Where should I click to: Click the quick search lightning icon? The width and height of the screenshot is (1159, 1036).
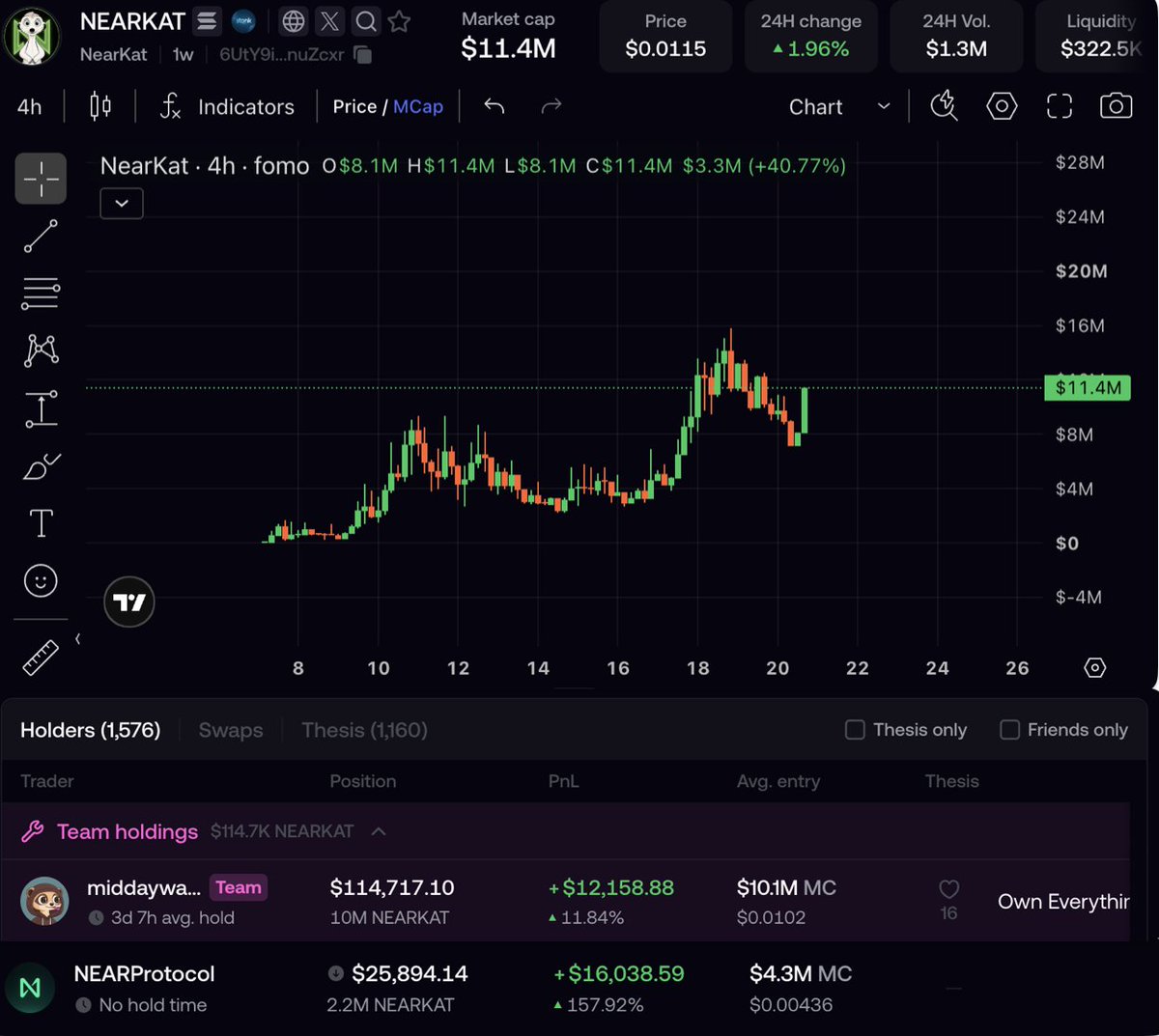[944, 106]
